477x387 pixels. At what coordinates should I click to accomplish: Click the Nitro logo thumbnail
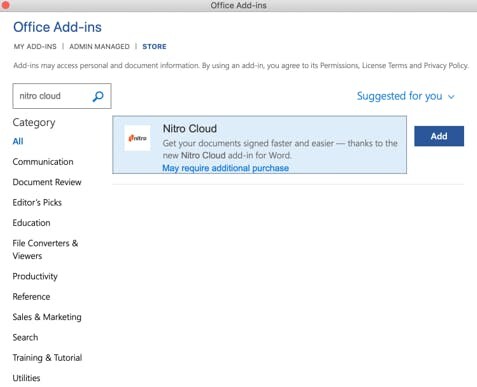137,138
